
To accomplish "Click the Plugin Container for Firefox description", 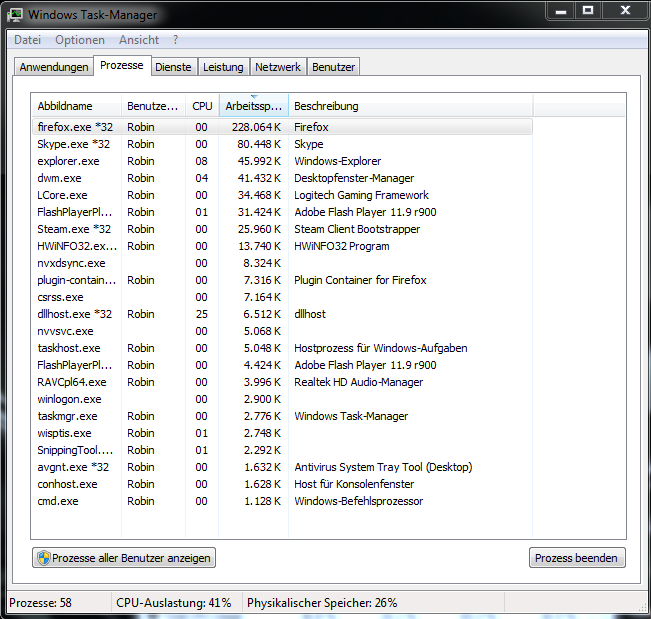I will 360,280.
